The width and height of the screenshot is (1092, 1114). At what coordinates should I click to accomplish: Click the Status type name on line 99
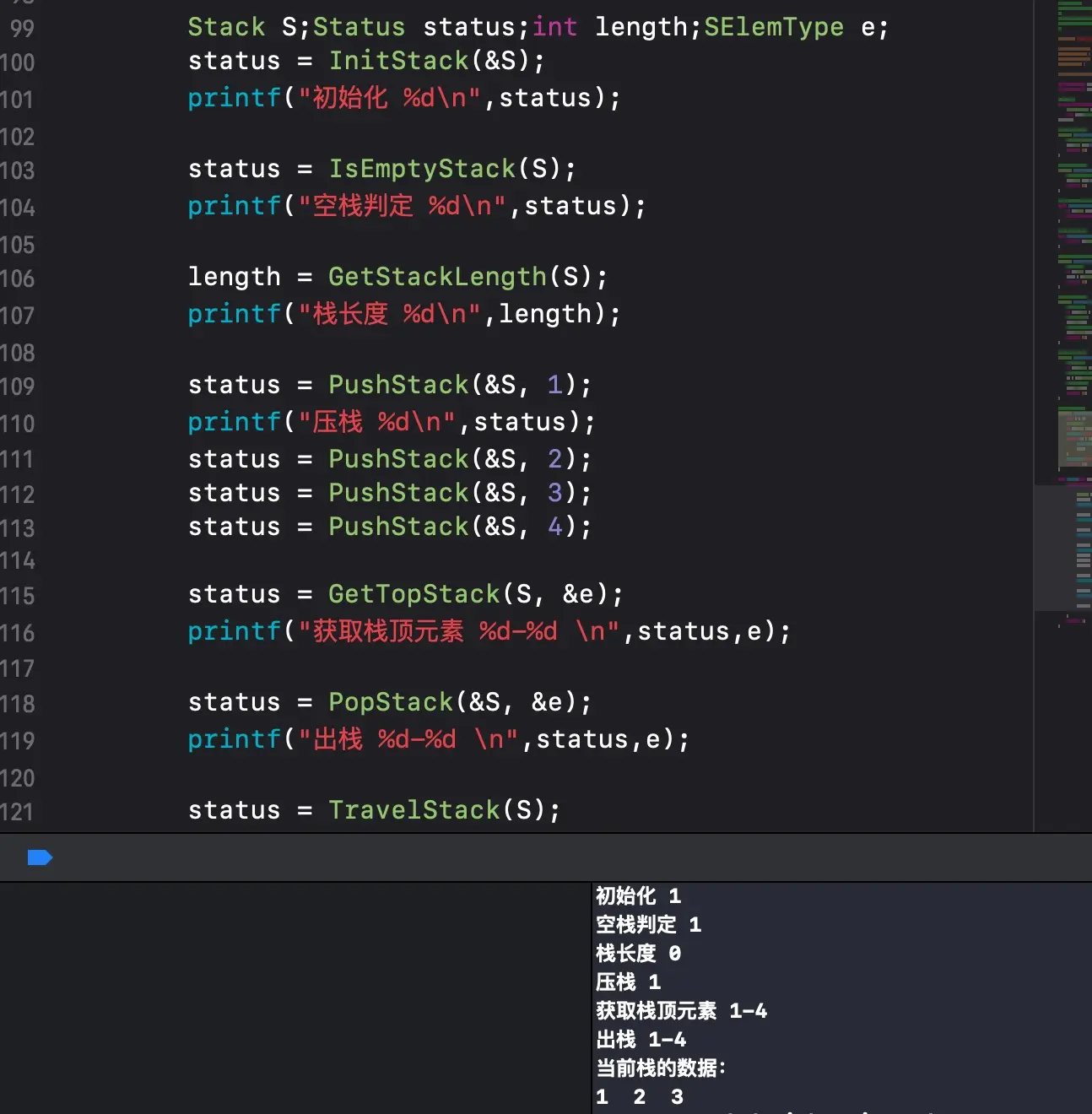pos(359,27)
